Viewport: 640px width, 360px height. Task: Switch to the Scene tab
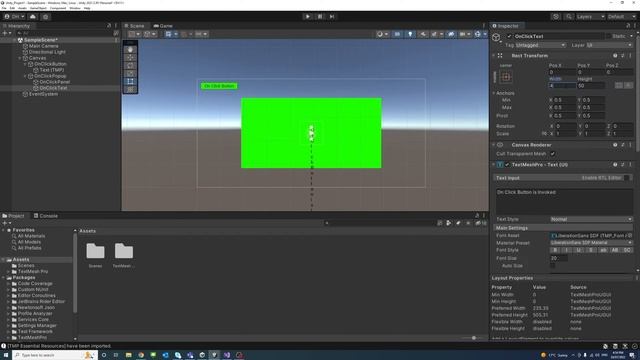click(x=135, y=26)
